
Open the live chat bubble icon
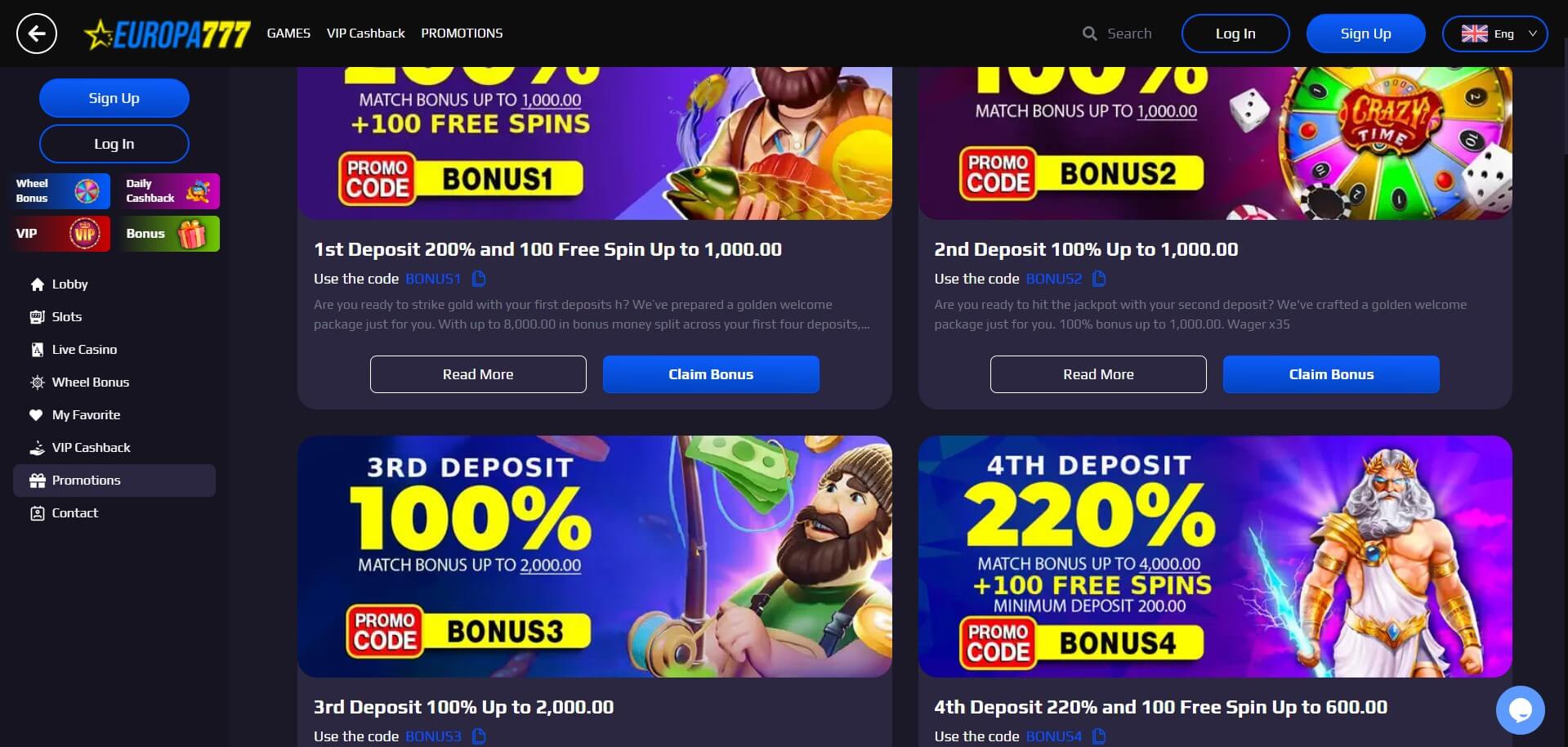click(1520, 710)
